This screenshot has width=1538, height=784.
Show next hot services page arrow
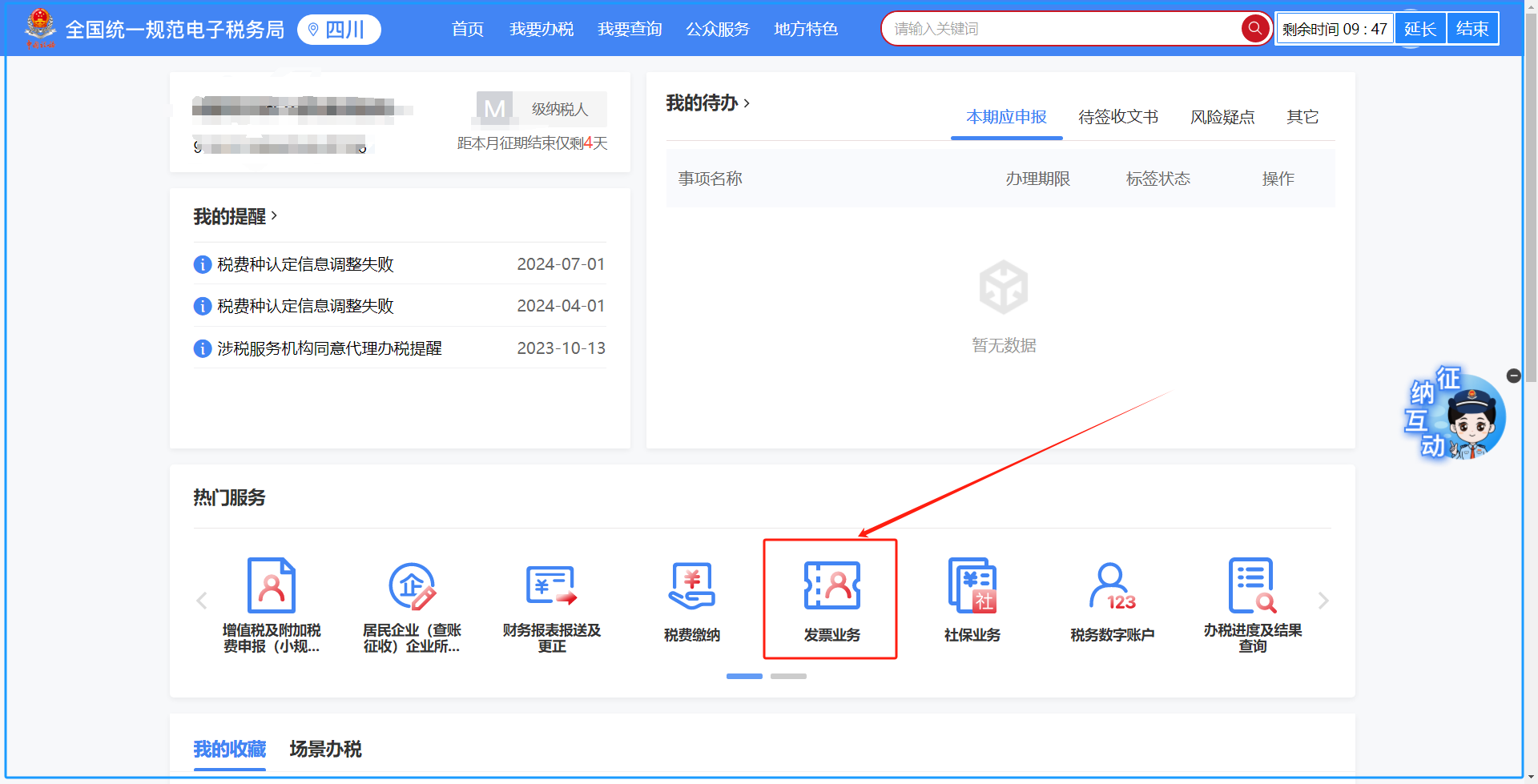click(1323, 601)
